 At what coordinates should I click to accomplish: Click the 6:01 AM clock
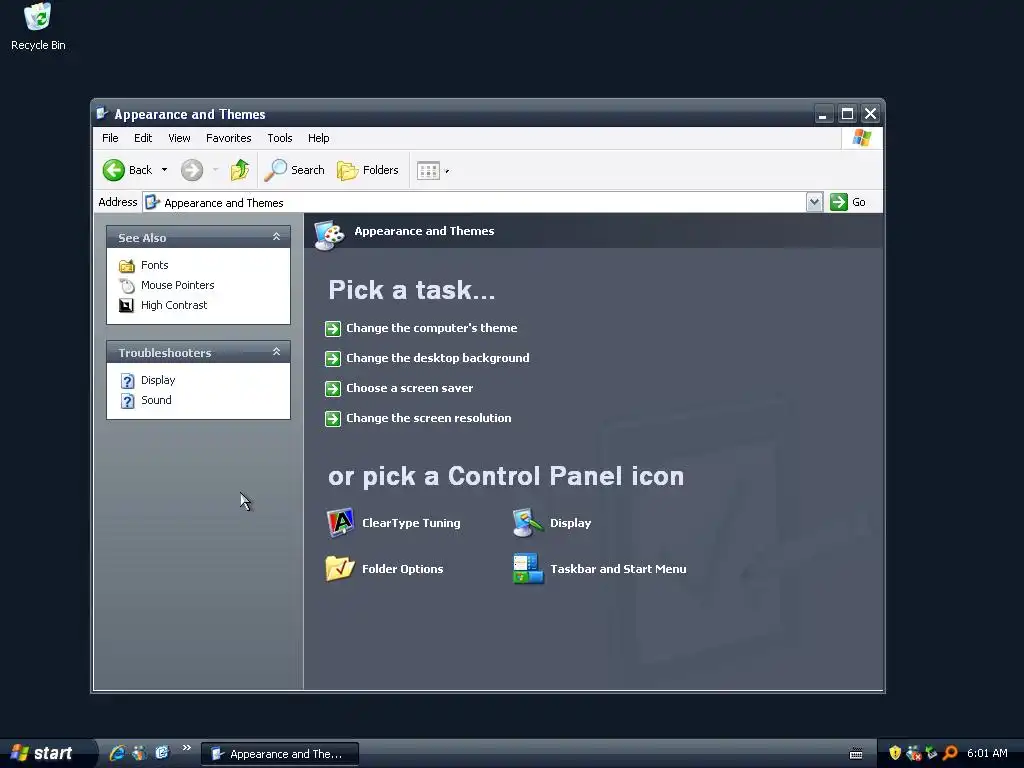pos(987,753)
